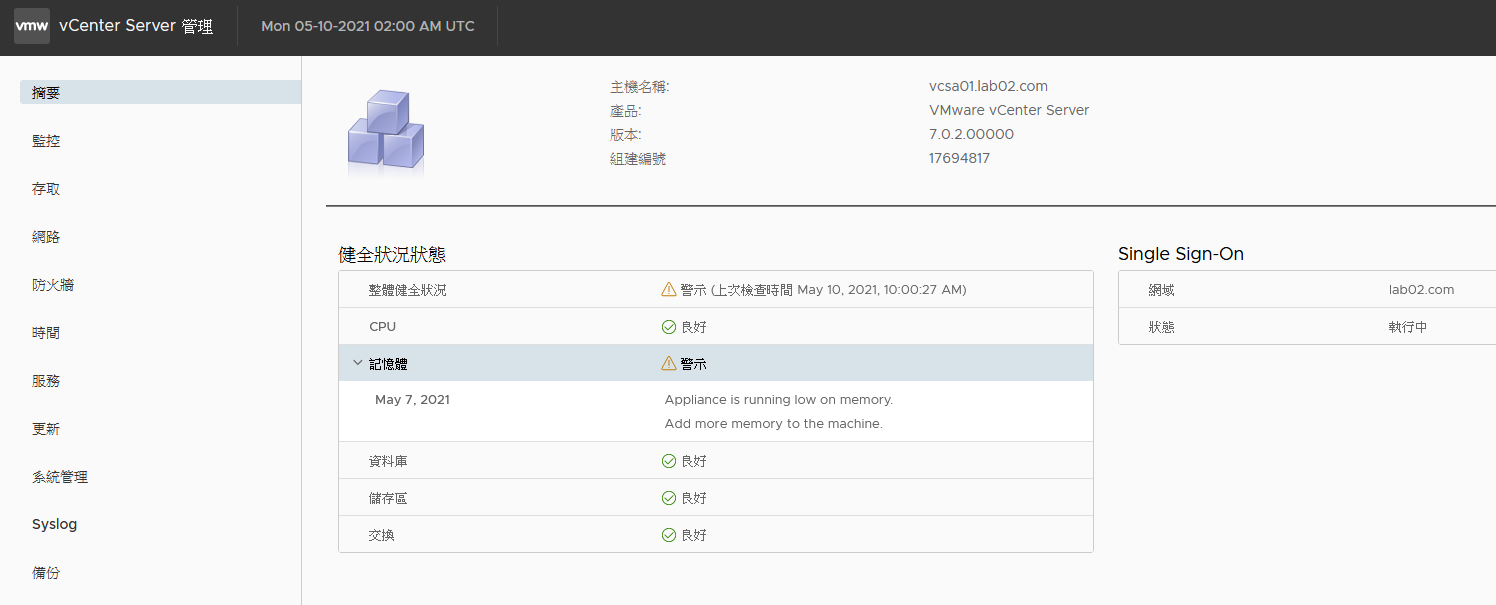Collapse the 記憶體 health row
This screenshot has height=605, width=1496.
358,364
